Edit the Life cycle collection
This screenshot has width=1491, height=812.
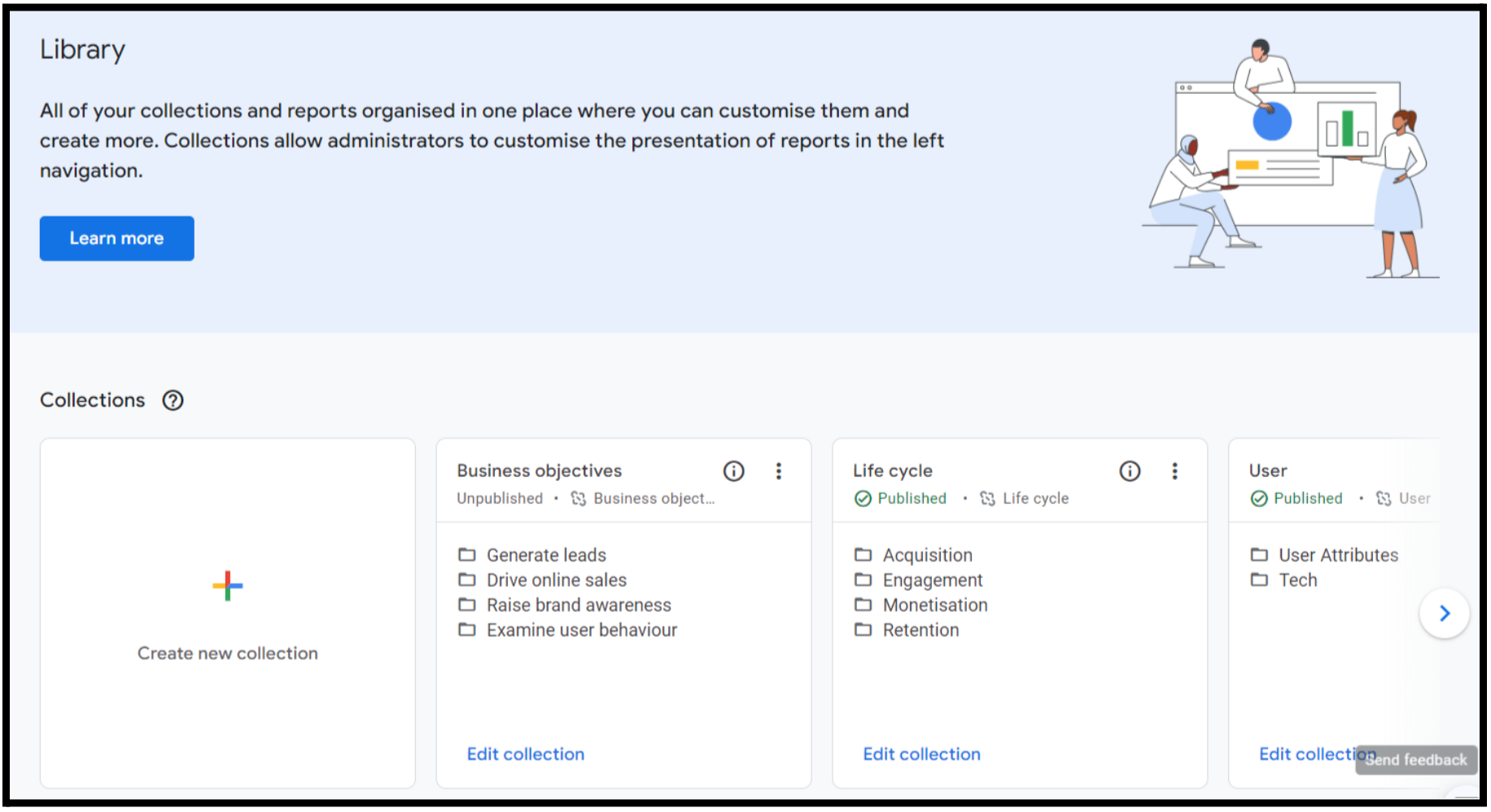pyautogui.click(x=921, y=754)
